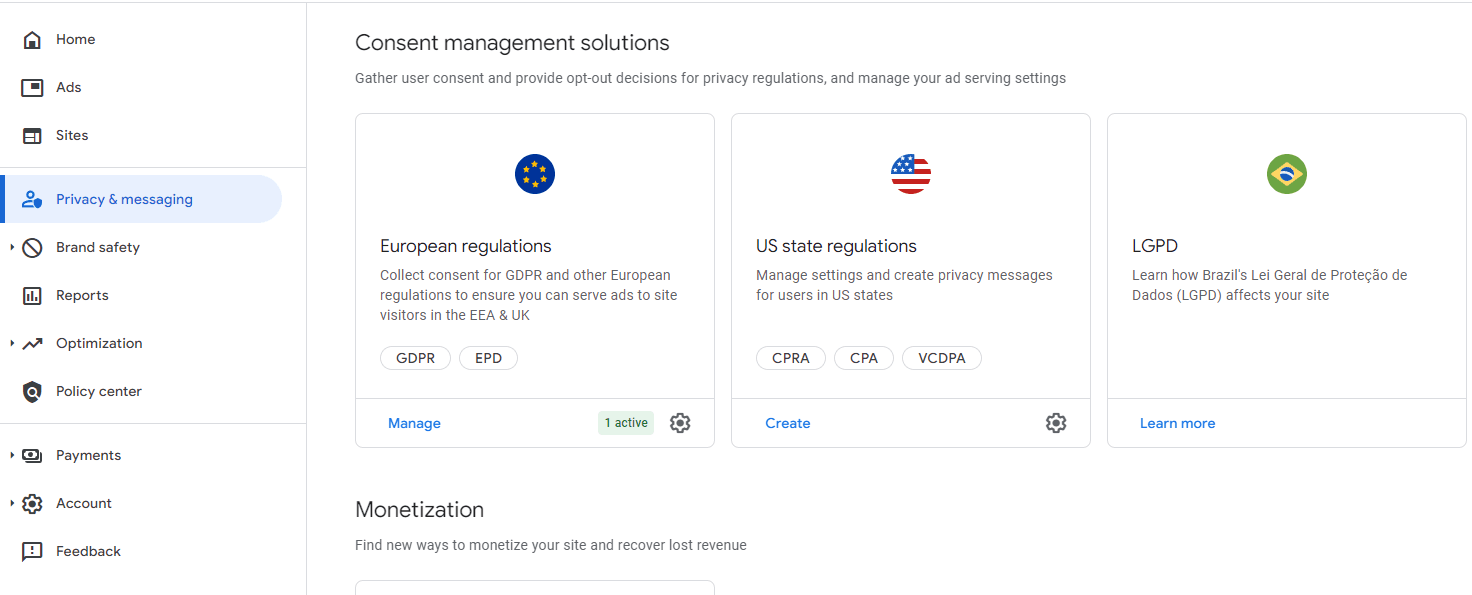Screen dimensions: 1472x595
Task: Click the Feedback speech bubble icon
Action: pyautogui.click(x=32, y=552)
